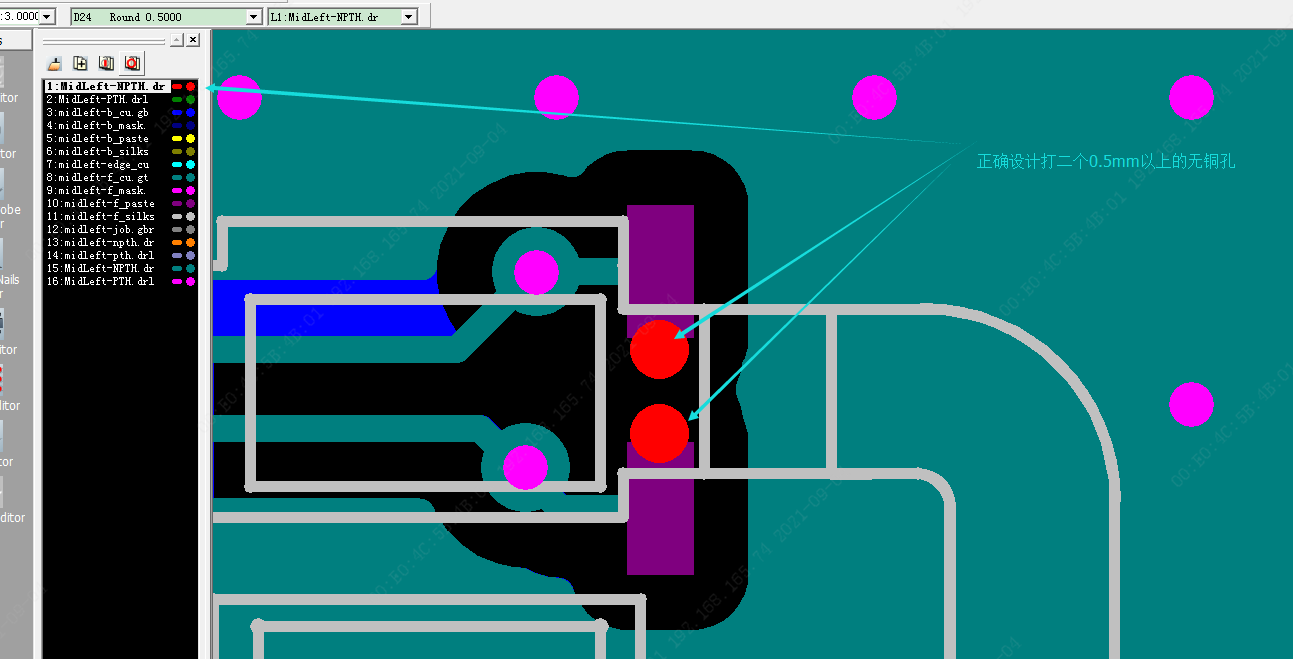The width and height of the screenshot is (1293, 659).
Task: Click the add layer plus icon
Action: 81,64
